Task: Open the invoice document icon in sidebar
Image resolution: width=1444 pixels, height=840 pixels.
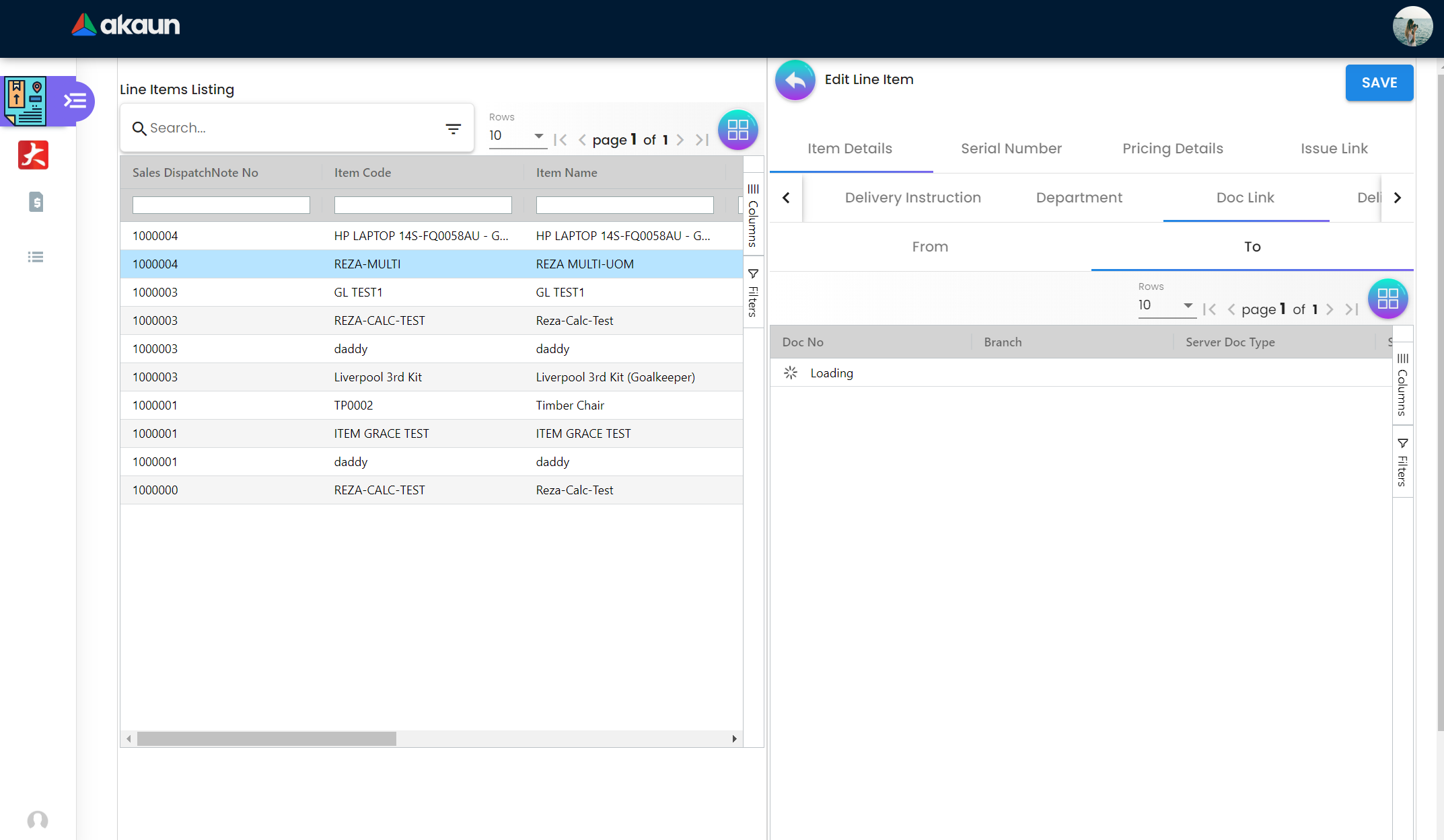Action: tap(36, 202)
